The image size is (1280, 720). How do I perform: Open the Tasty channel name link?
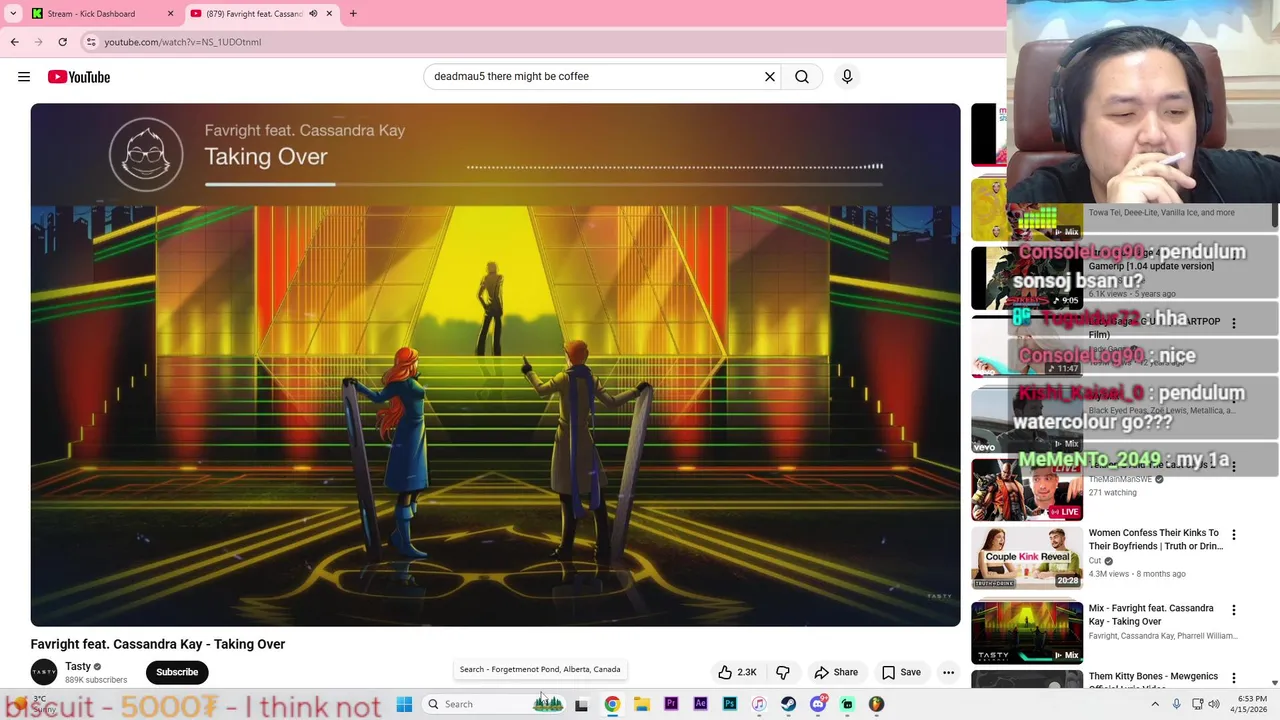78,666
